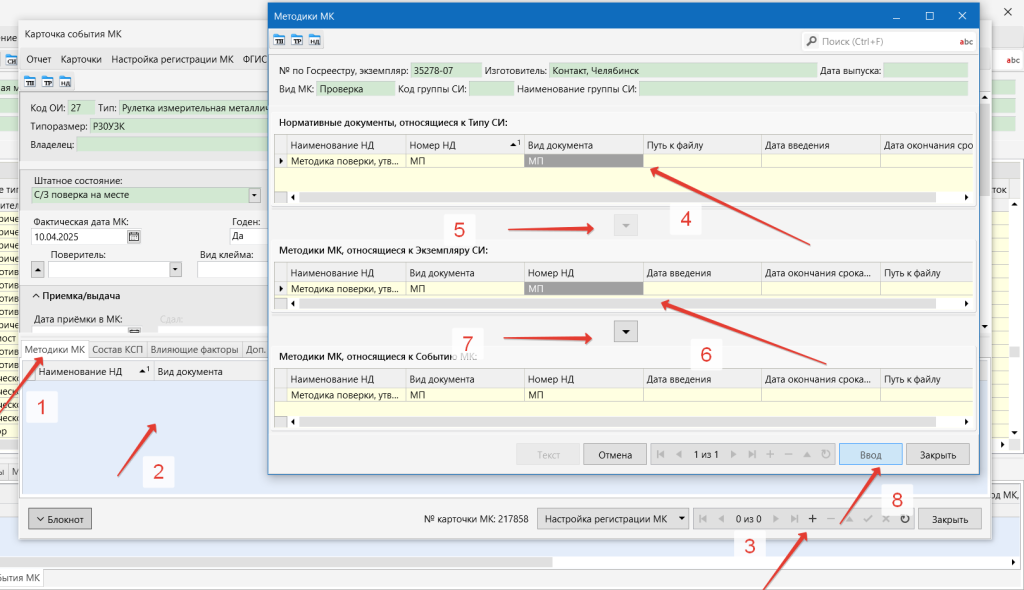Click the Типоразмер field Р30У3К

click(x=178, y=126)
